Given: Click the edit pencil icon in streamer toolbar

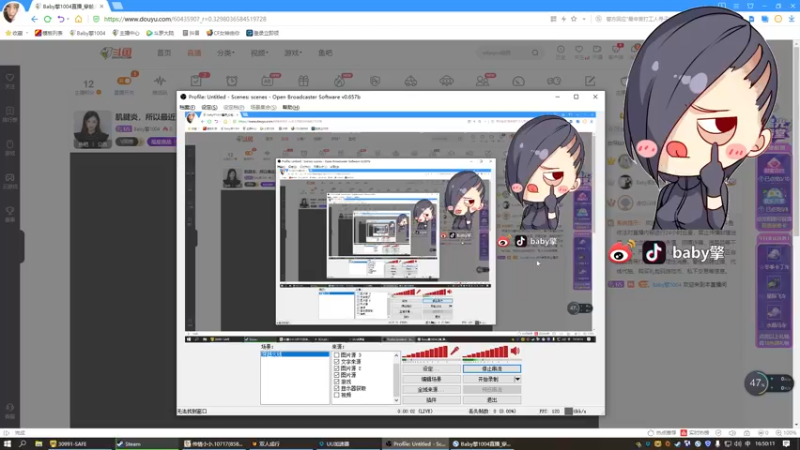Looking at the screenshot, I should pyautogui.click(x=590, y=81).
